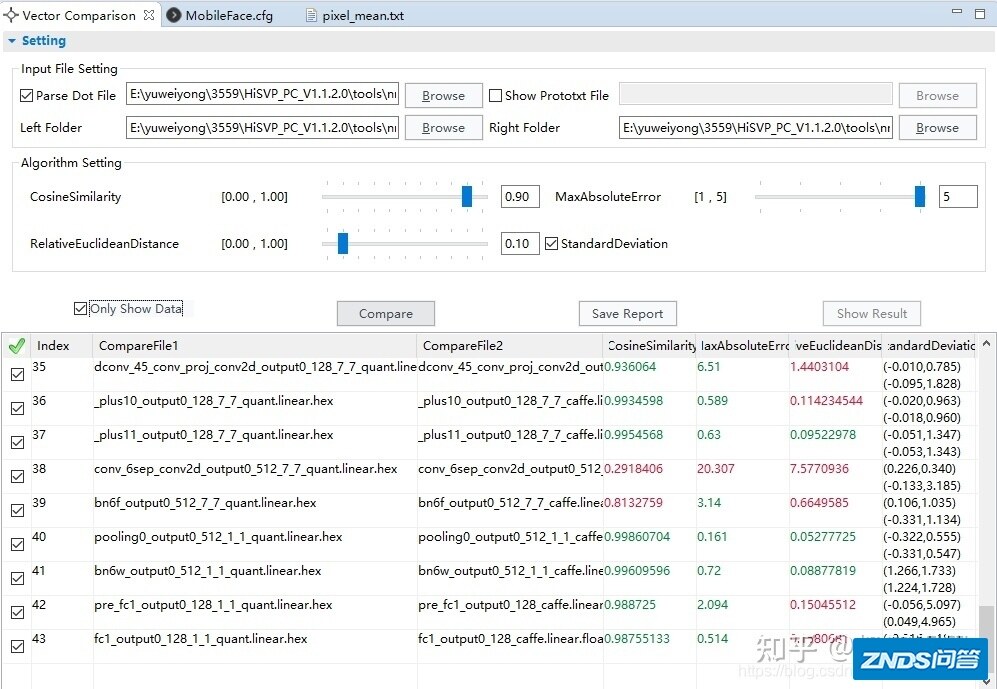Viewport: 997px width, 689px height.
Task: Uncheck row 42 checkbox
Action: pyautogui.click(x=18, y=612)
